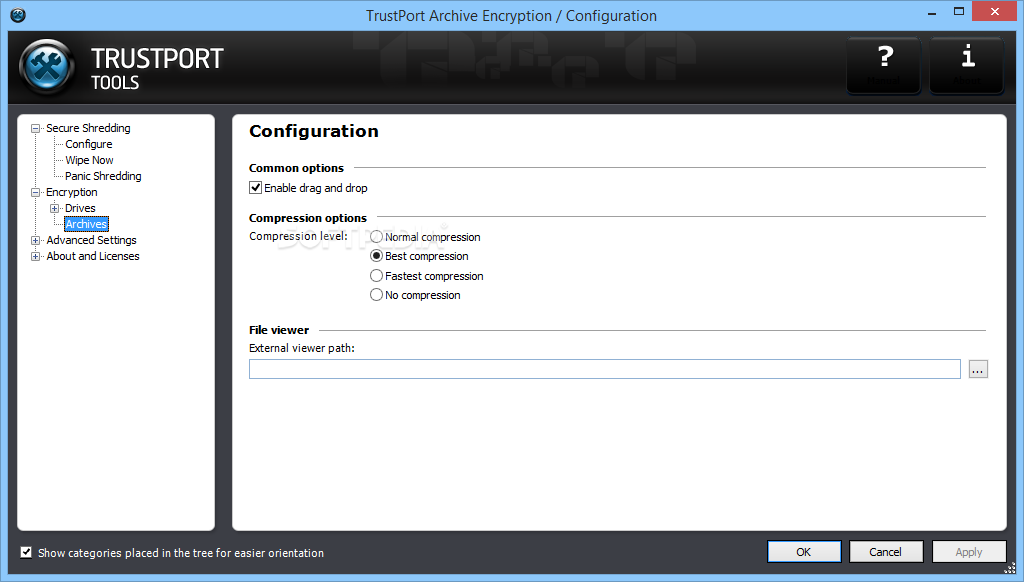
Task: Select Panic Shredding tree entry
Action: [103, 176]
